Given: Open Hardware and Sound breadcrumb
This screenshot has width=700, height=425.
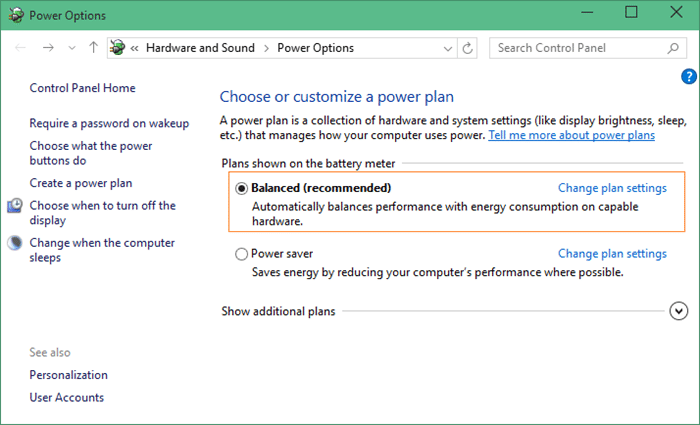Looking at the screenshot, I should click(200, 48).
